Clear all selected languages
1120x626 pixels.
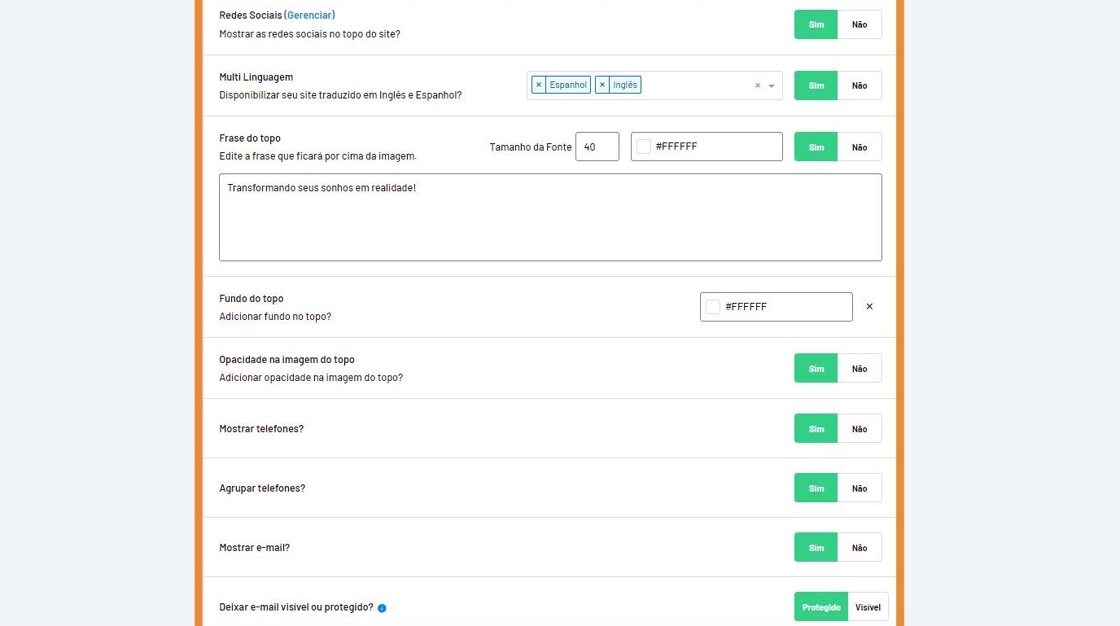[x=757, y=86]
